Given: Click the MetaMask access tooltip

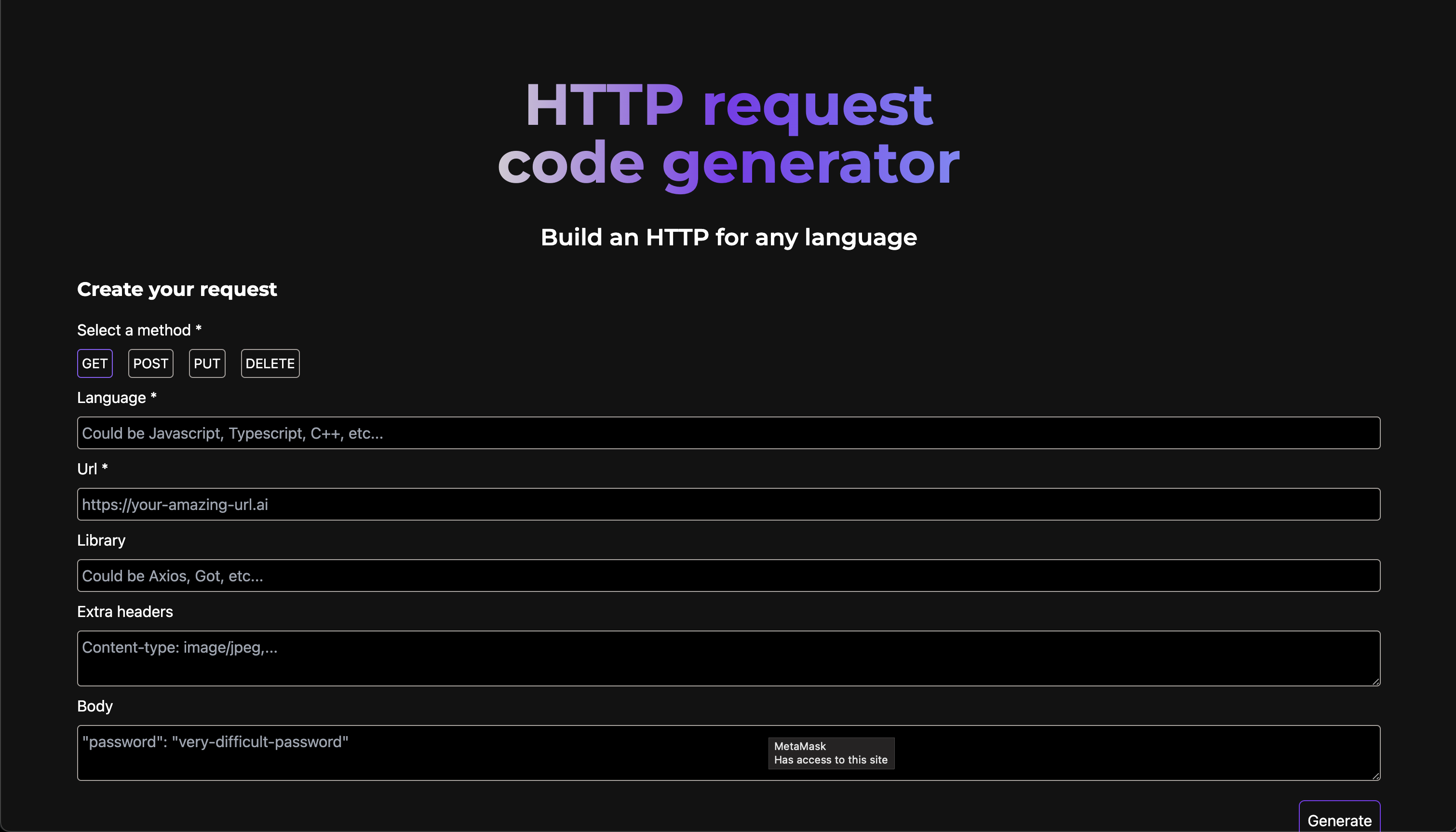Looking at the screenshot, I should pos(831,753).
